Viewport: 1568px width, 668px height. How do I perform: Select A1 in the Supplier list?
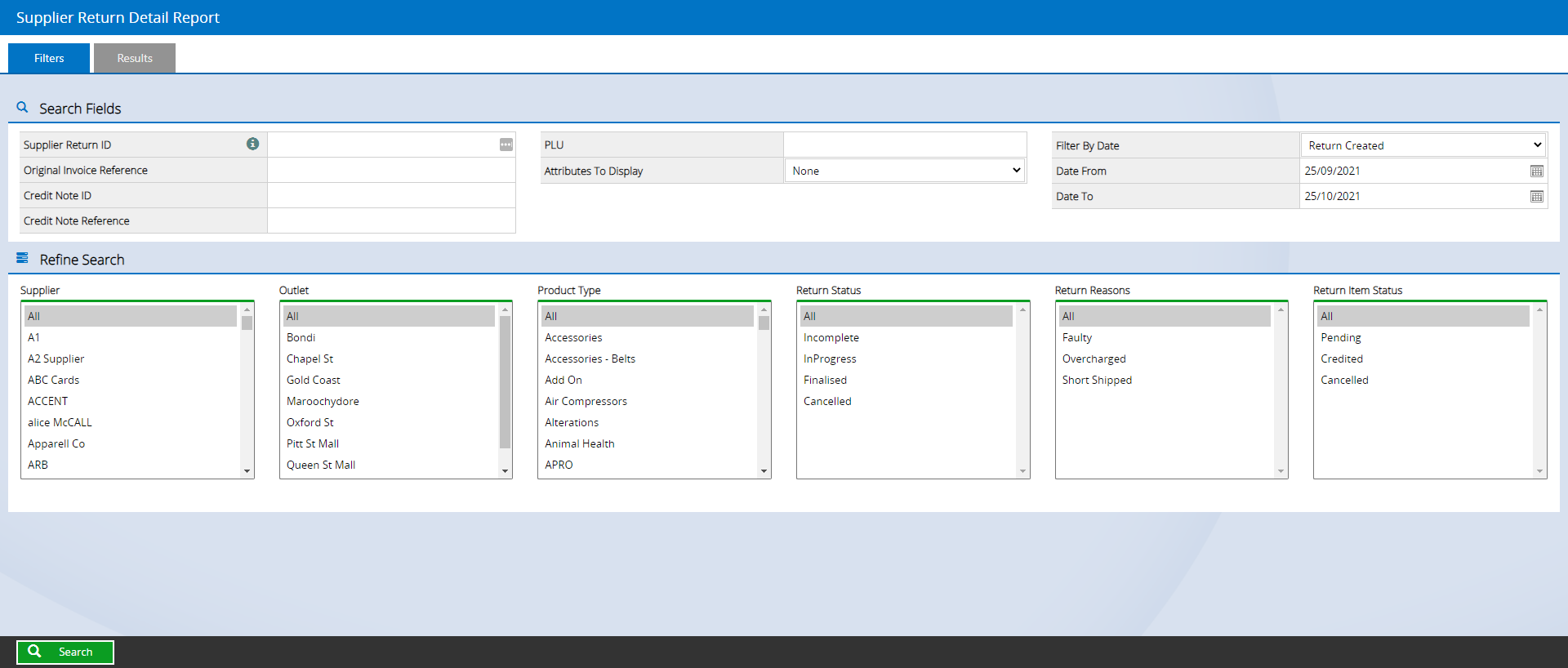pyautogui.click(x=131, y=337)
